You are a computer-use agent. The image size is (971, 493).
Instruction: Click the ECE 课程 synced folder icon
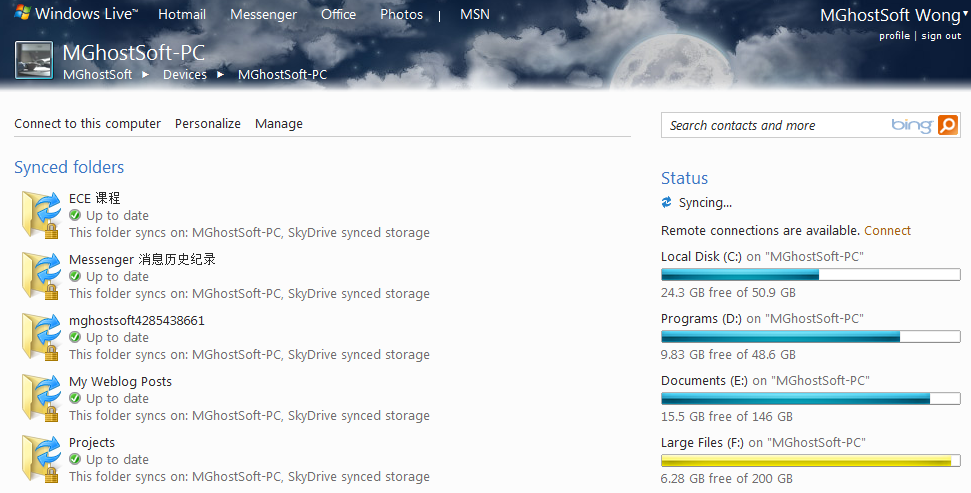coord(41,214)
